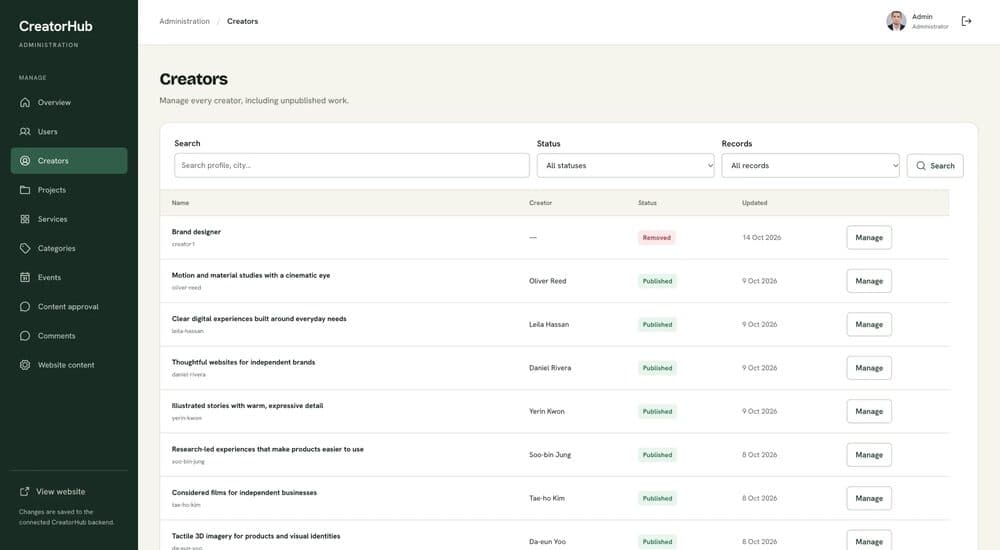Go to Content approval menu item
The width and height of the screenshot is (1000, 550).
point(69,306)
